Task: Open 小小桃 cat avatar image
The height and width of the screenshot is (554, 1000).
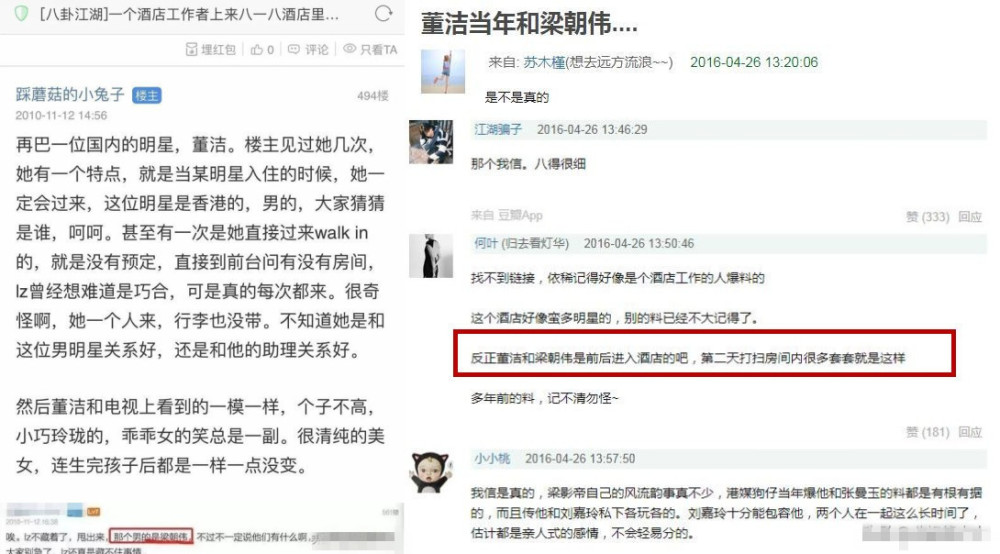Action: (x=431, y=472)
